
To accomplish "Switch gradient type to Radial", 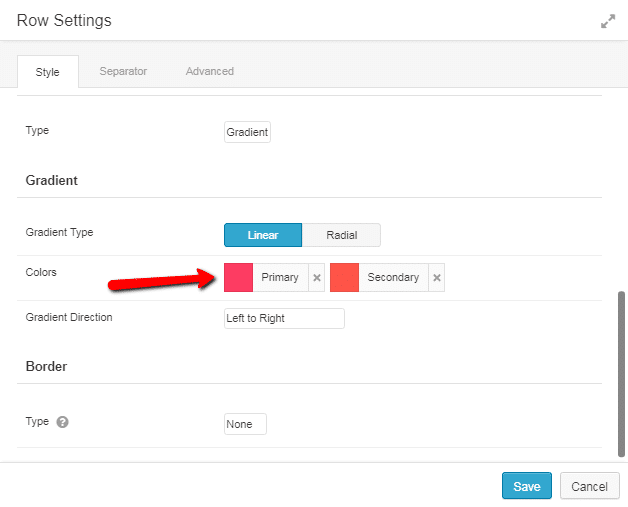I will coord(341,235).
